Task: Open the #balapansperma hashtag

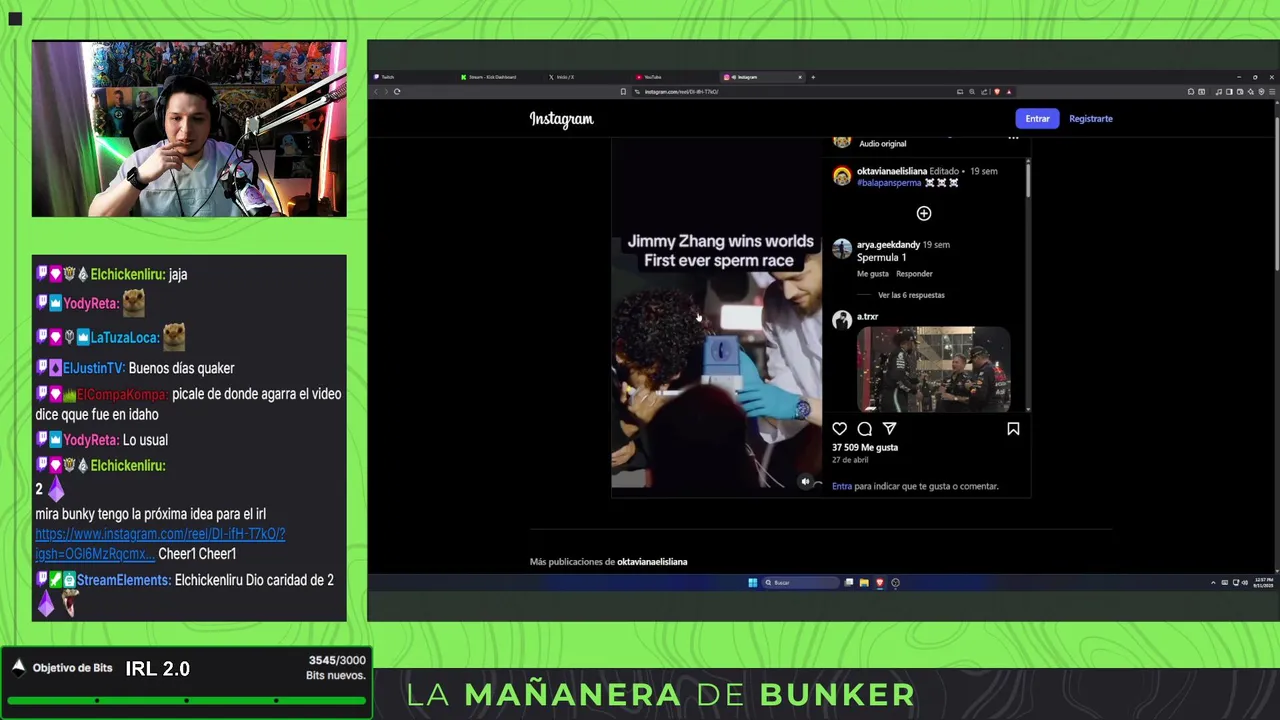Action: click(889, 183)
